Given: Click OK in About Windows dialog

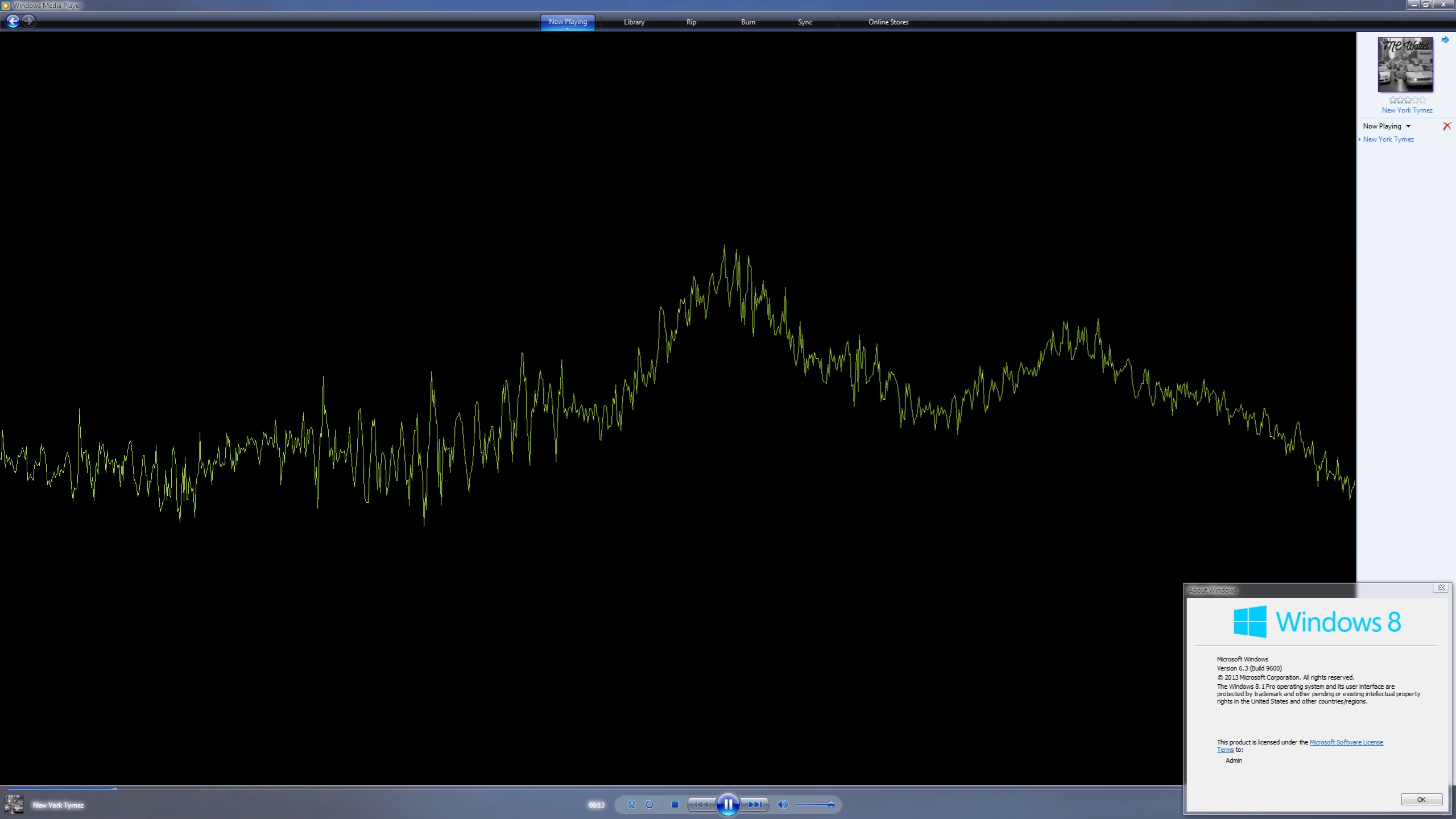Looking at the screenshot, I should point(1421,800).
